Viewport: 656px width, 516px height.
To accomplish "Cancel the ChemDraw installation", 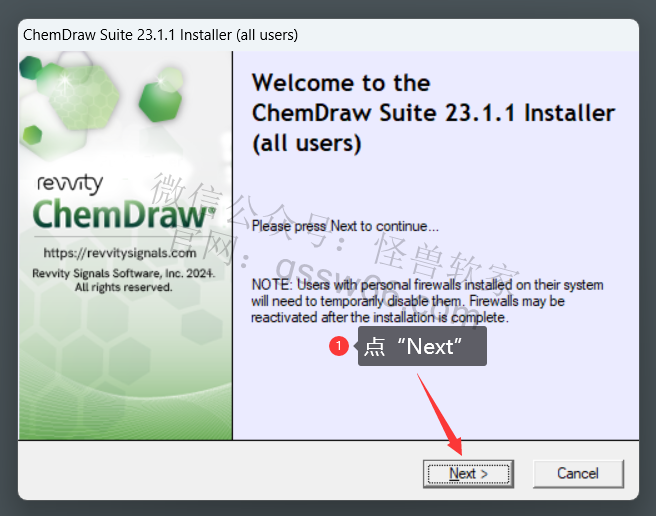I will click(578, 474).
